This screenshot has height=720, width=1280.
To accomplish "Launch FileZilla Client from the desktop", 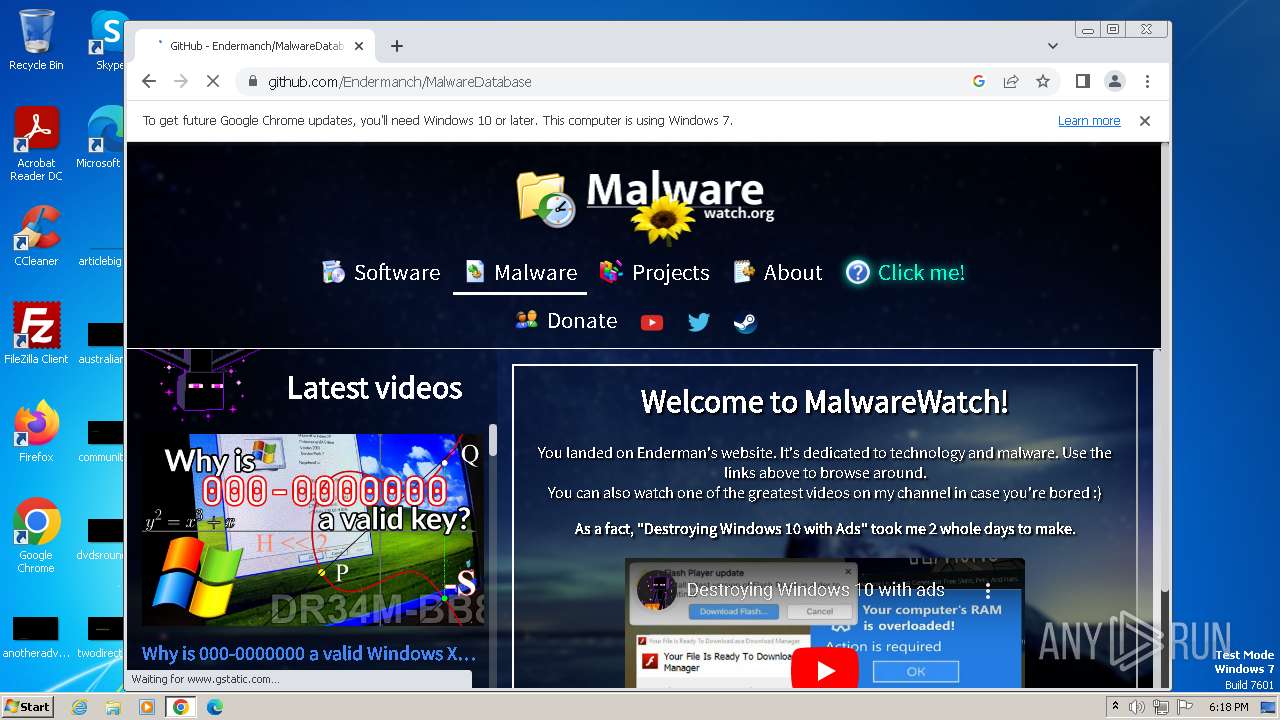I will click(36, 334).
